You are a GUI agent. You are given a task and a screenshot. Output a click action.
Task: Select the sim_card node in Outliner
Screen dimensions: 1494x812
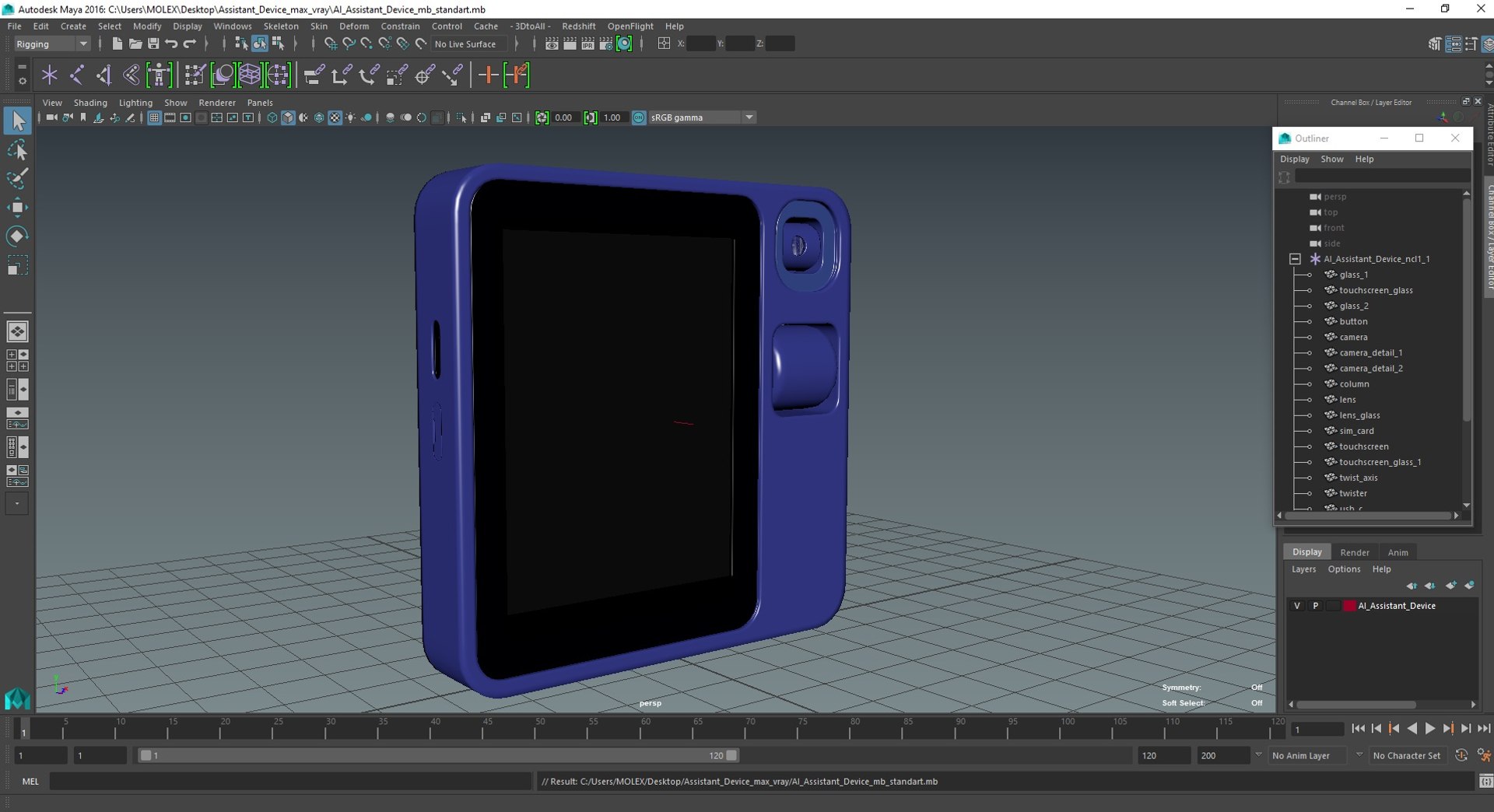click(x=1356, y=431)
